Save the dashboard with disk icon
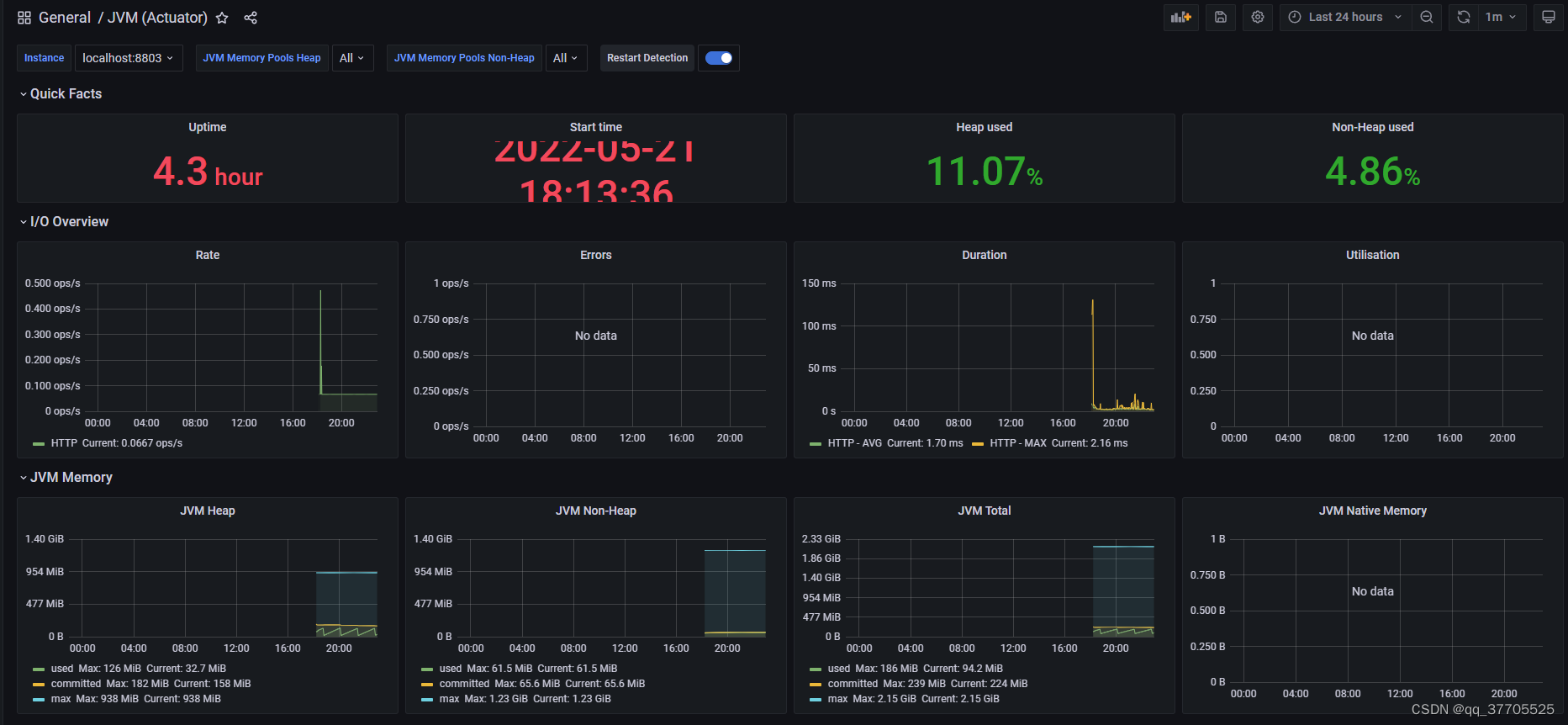Viewport: 1568px width, 725px height. (1221, 17)
